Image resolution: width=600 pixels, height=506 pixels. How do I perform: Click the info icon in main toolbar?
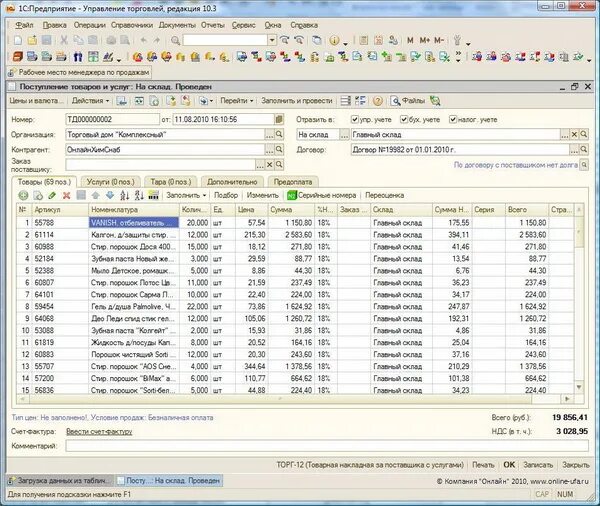pos(334,40)
